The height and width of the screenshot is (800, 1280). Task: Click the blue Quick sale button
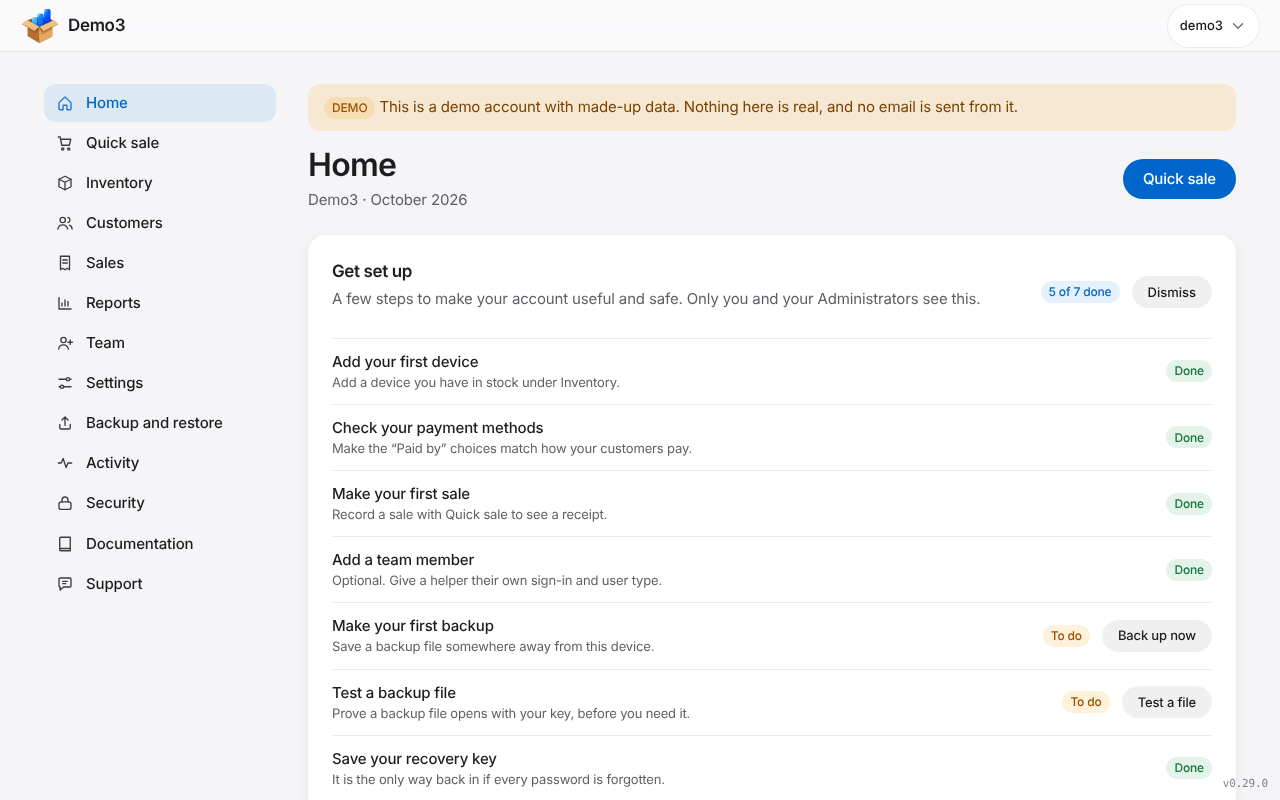pyautogui.click(x=1179, y=179)
